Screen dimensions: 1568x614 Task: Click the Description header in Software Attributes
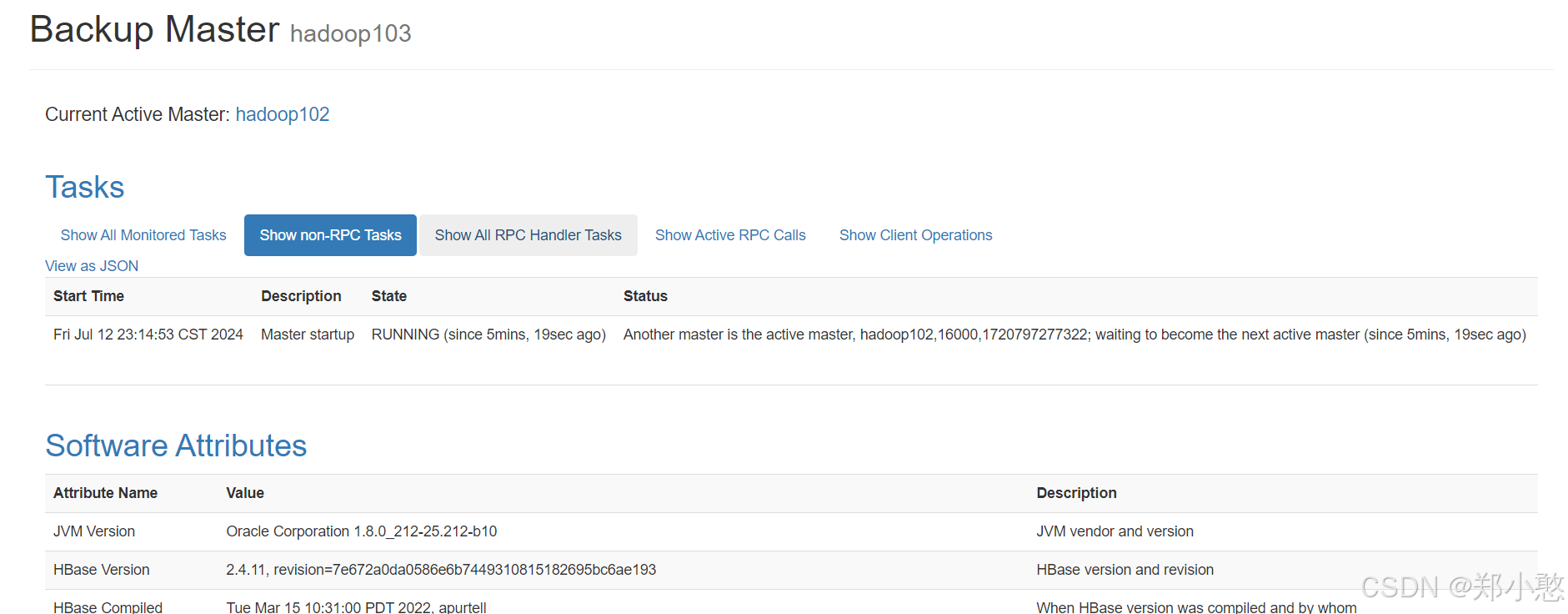coord(1076,493)
